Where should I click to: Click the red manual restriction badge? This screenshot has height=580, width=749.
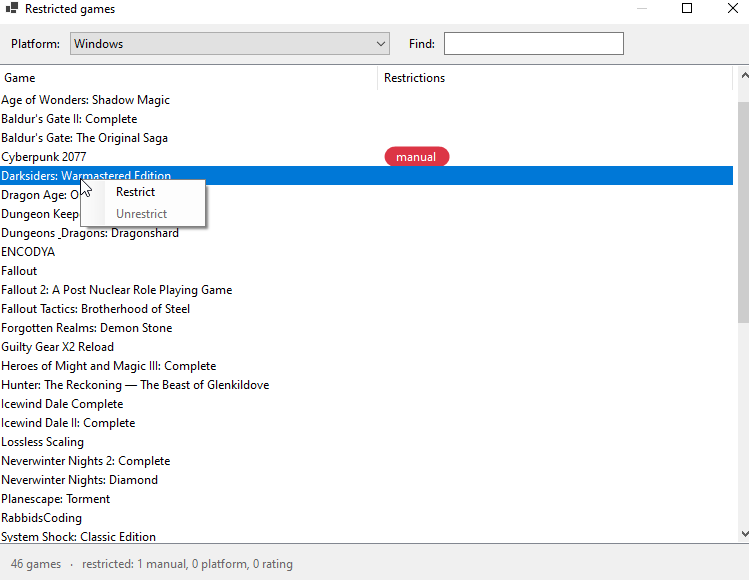pyautogui.click(x=417, y=157)
